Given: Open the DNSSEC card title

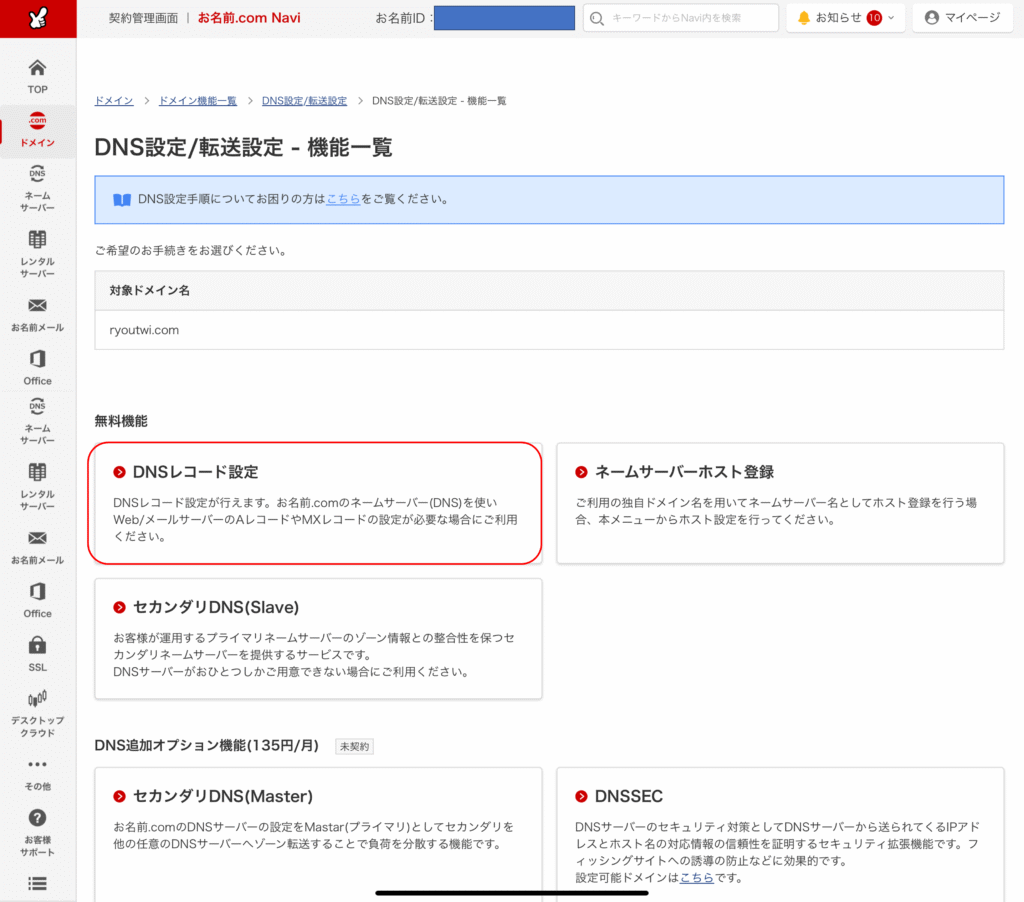Looking at the screenshot, I should coord(629,796).
